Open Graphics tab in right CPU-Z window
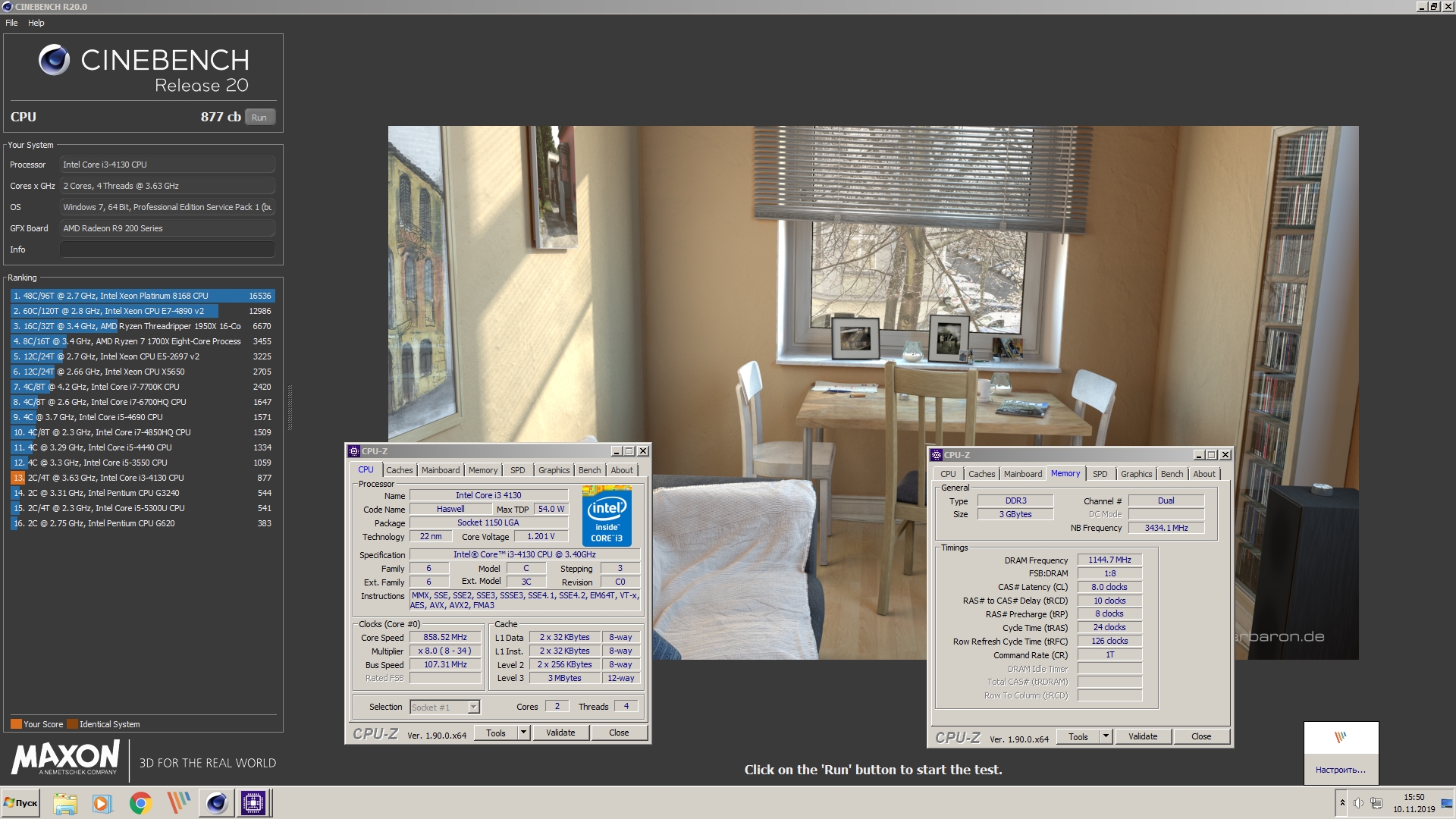The image size is (1456, 819). point(1137,474)
